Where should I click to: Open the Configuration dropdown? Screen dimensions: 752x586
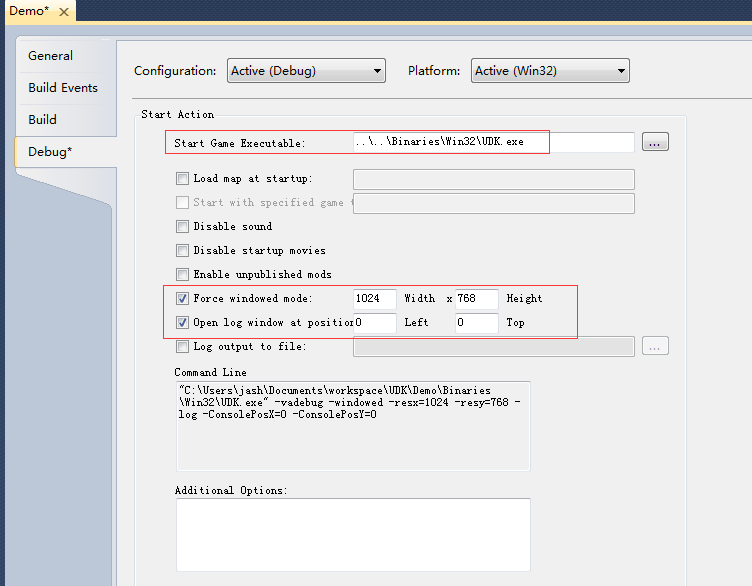(306, 71)
